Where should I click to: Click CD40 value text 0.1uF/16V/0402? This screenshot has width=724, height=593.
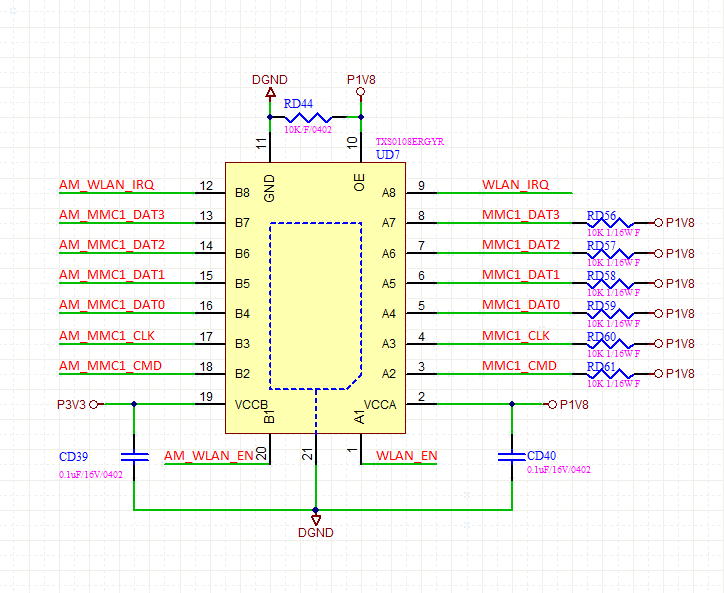tap(559, 470)
